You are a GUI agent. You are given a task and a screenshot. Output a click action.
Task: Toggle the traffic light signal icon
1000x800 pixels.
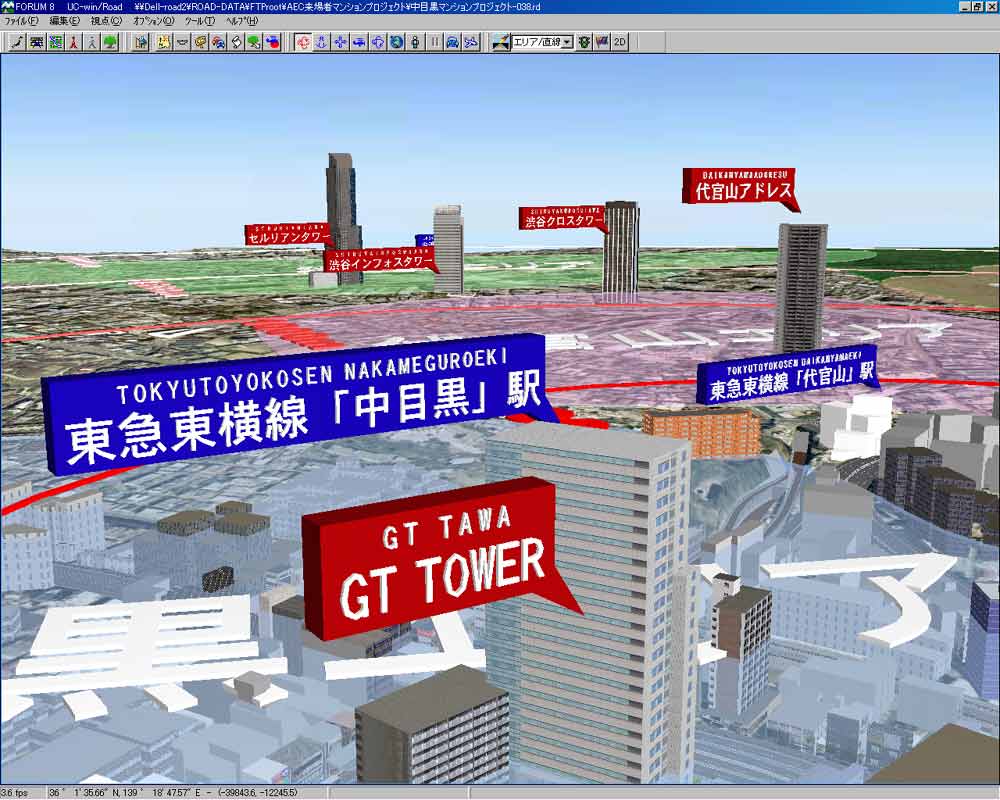click(x=584, y=43)
